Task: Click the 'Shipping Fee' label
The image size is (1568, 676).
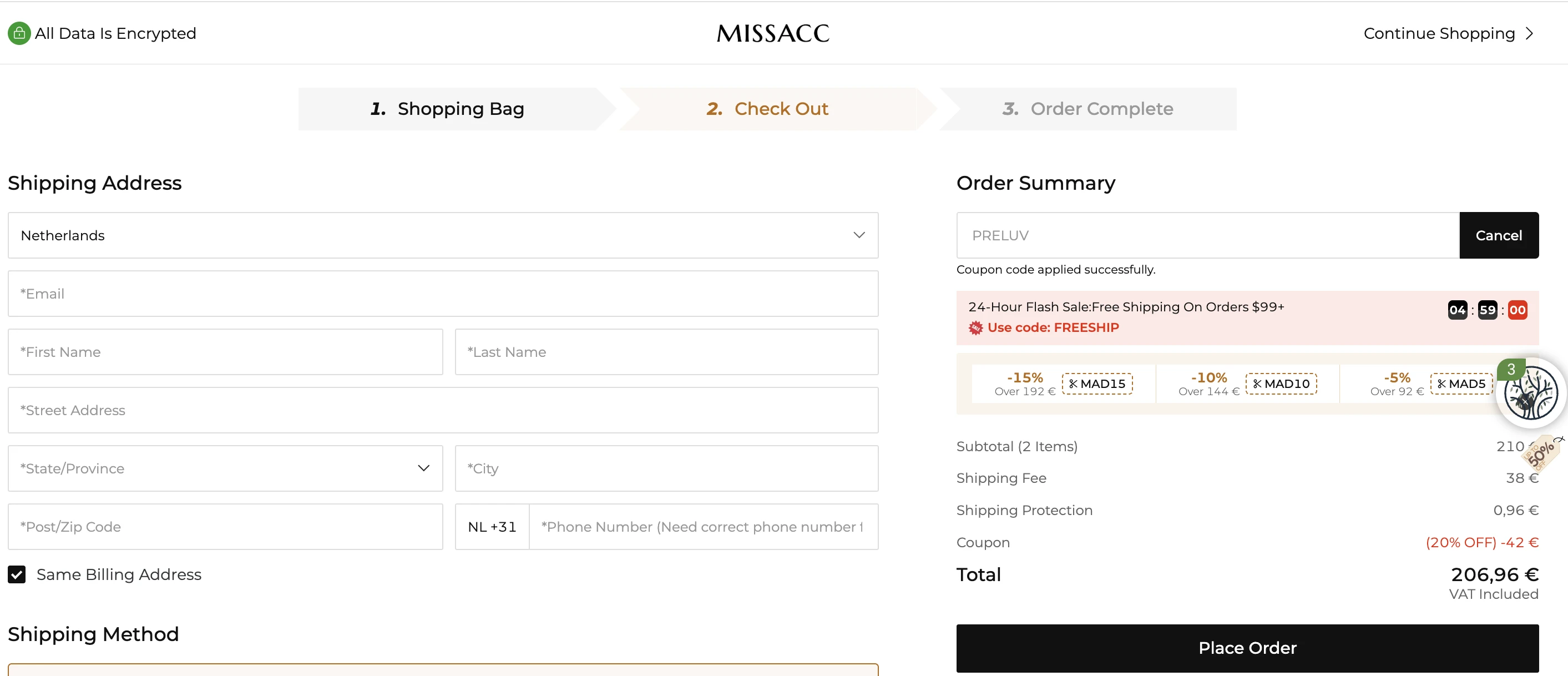Action: (1002, 478)
